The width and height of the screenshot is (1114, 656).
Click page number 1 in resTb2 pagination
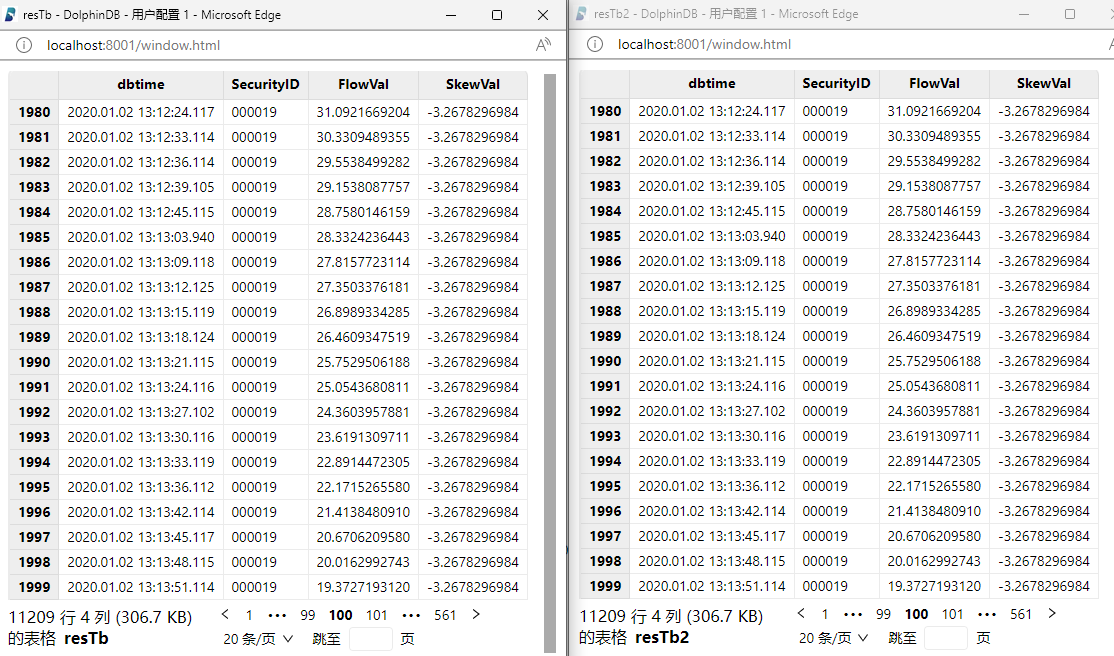tap(824, 613)
